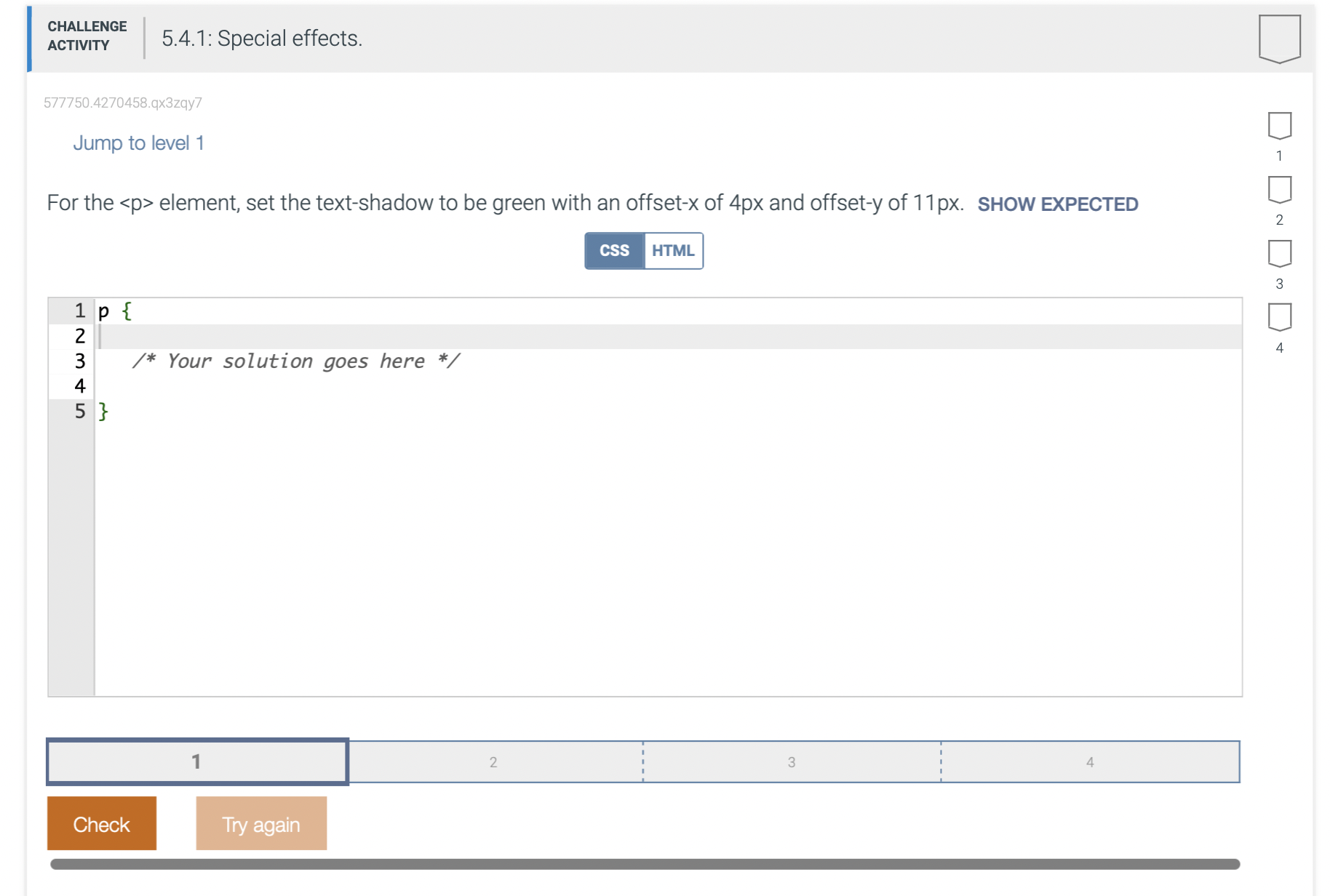1330x896 pixels.
Task: Click line 3 solution comment in editor
Action: (x=296, y=361)
